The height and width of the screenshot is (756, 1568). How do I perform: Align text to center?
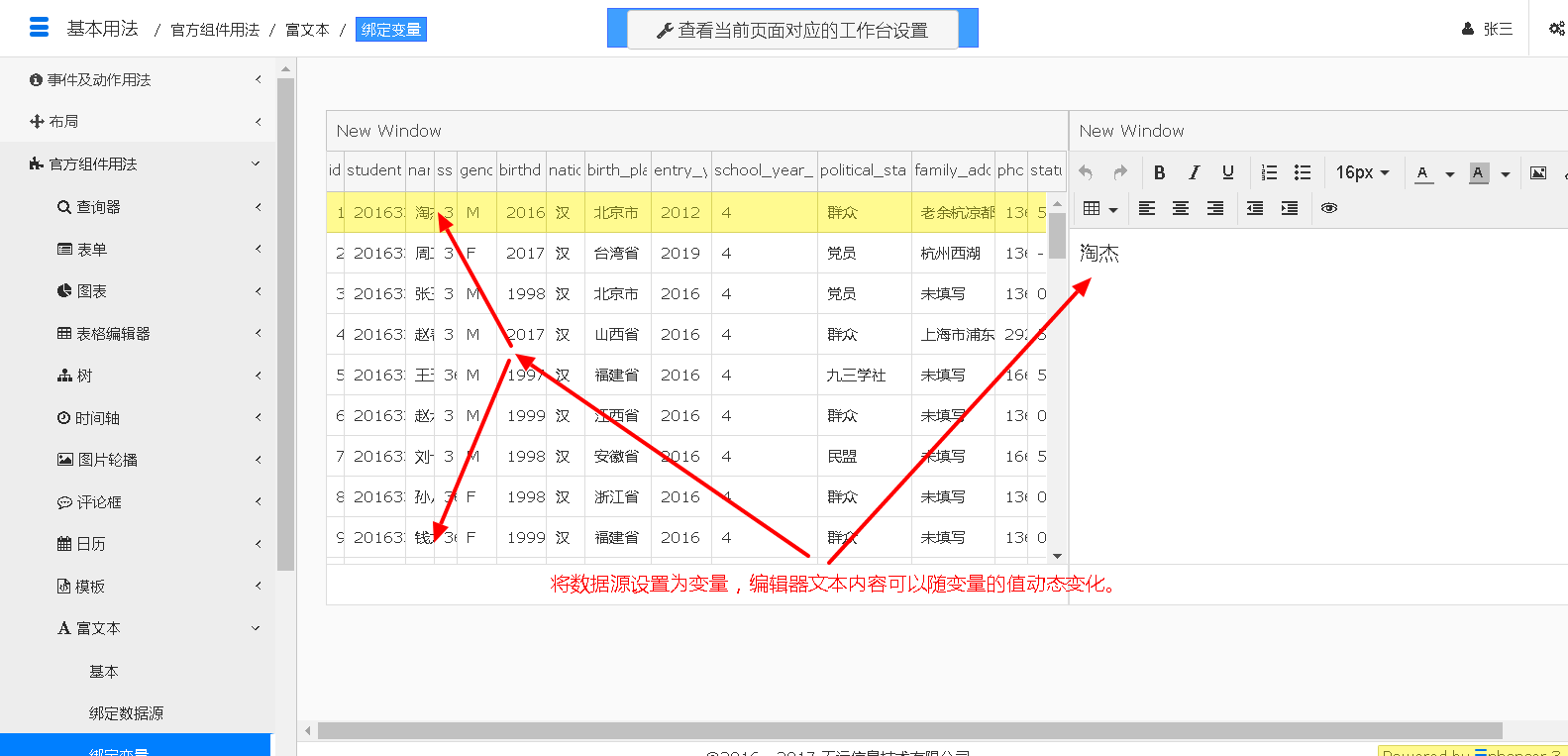1181,208
